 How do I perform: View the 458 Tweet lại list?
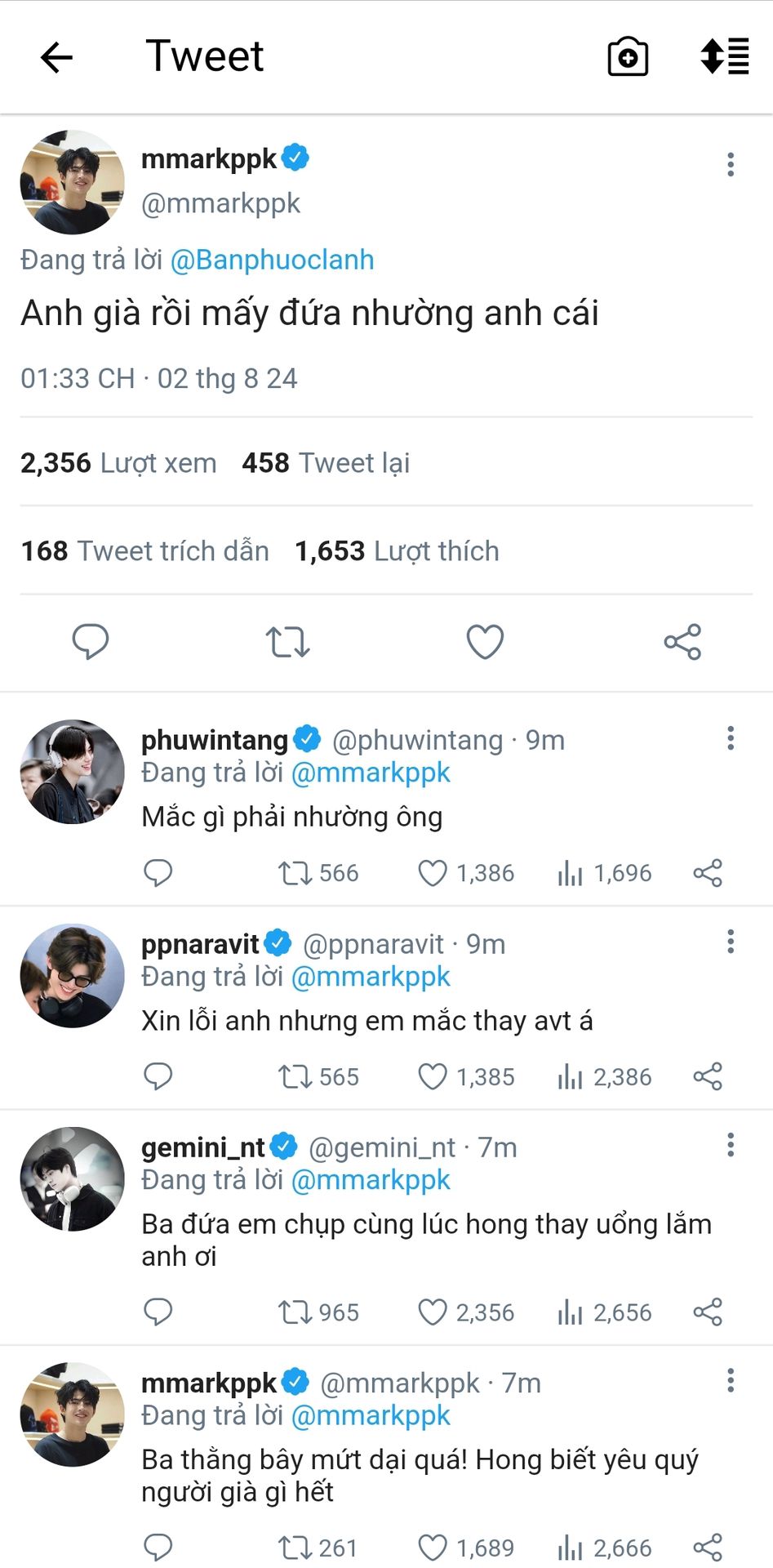(326, 463)
